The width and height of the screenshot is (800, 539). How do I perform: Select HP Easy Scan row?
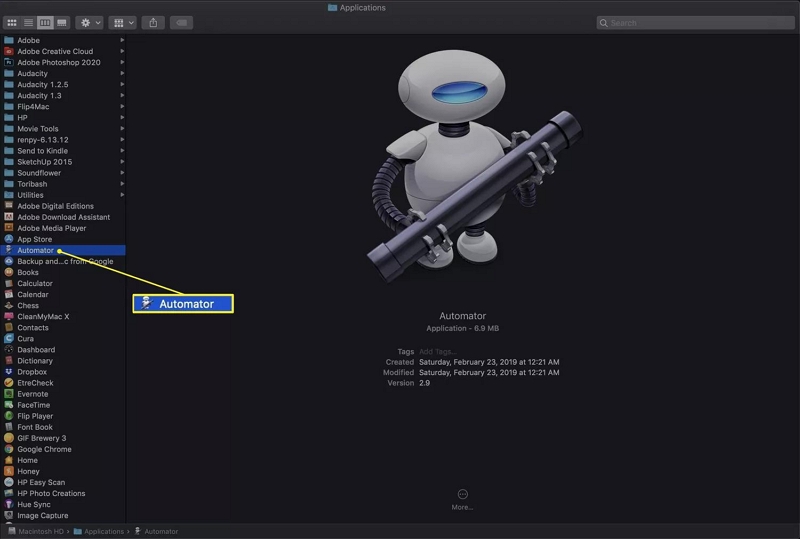pyautogui.click(x=63, y=482)
